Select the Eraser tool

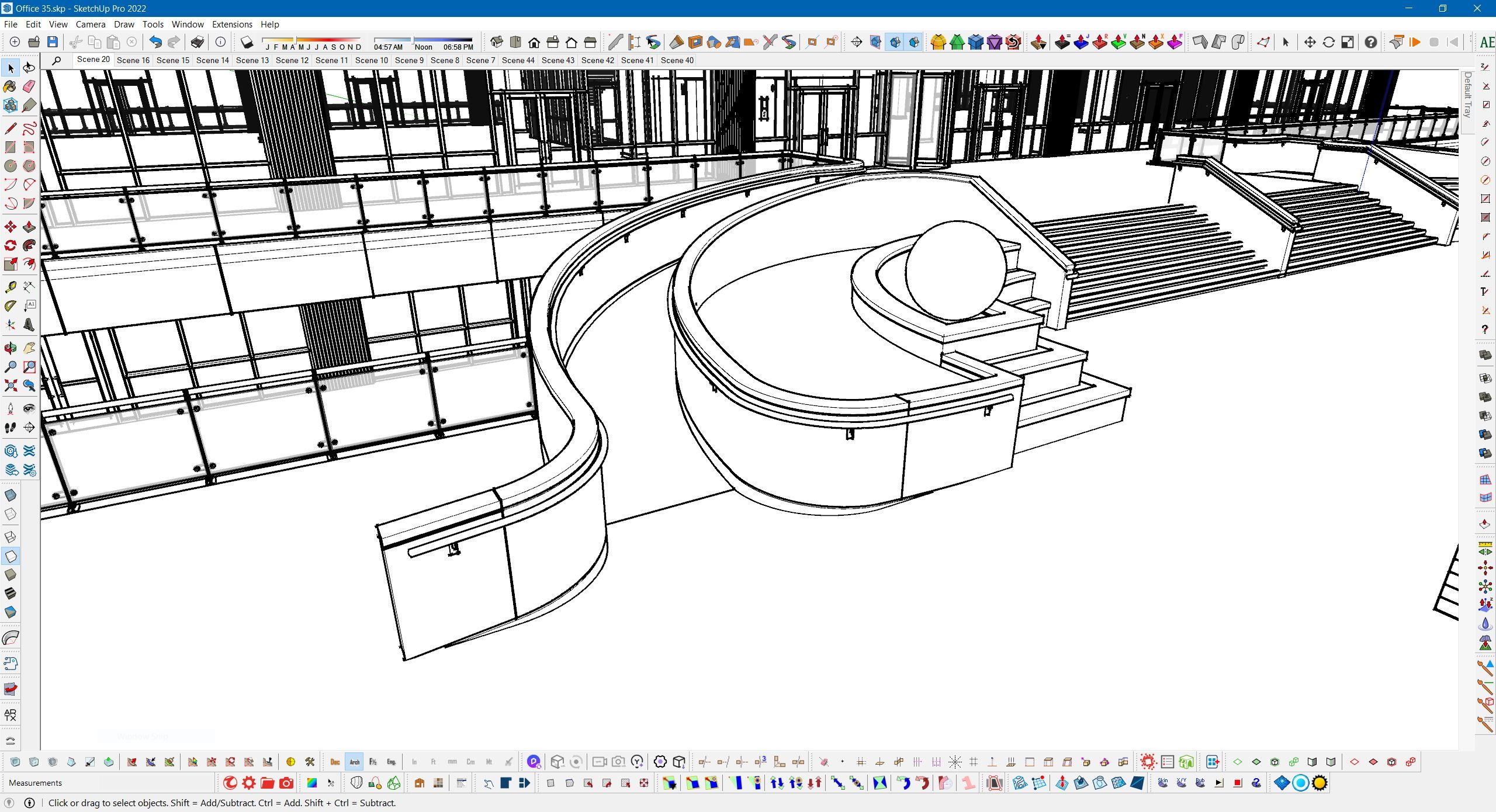click(x=29, y=86)
